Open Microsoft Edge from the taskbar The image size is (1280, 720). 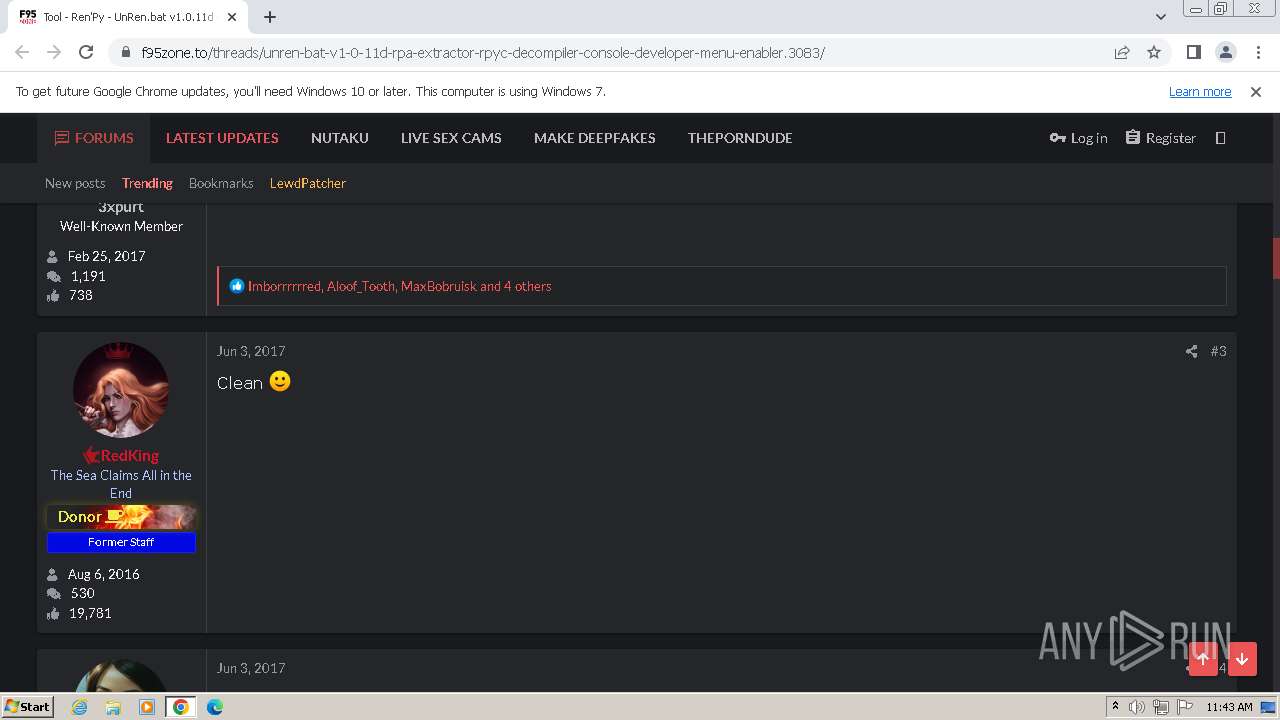(215, 707)
